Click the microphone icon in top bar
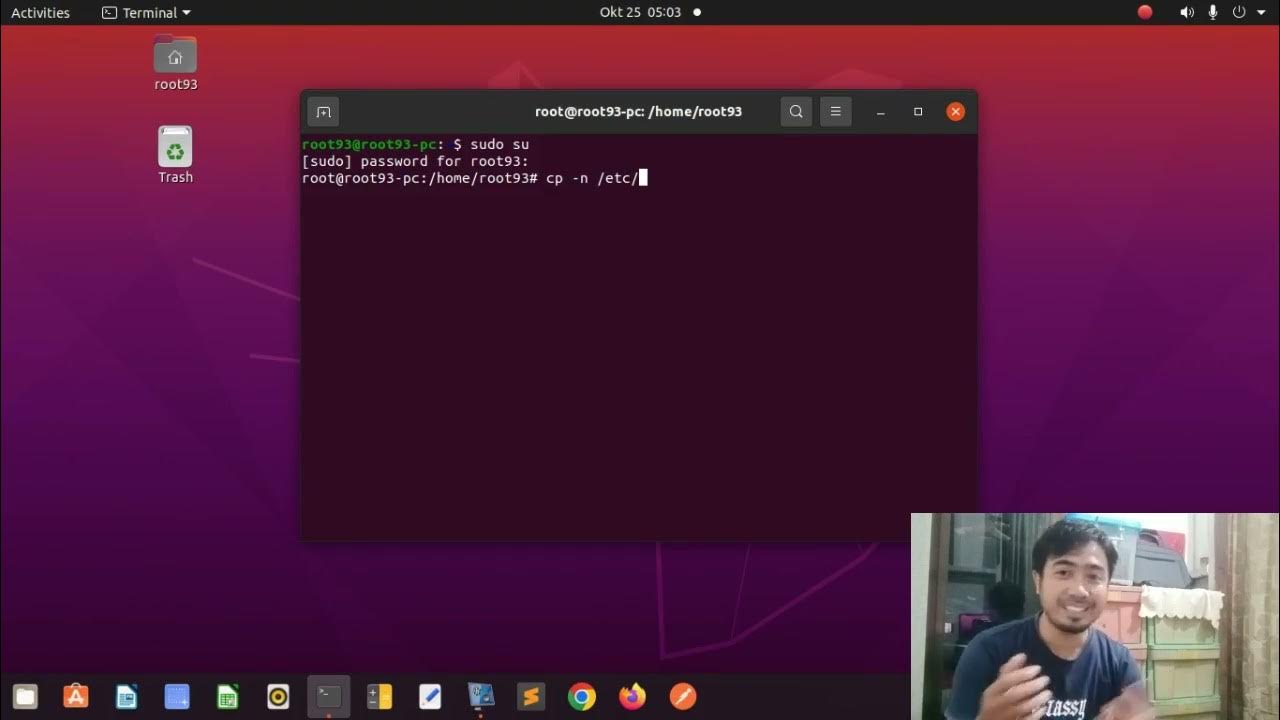This screenshot has height=720, width=1280. click(x=1213, y=12)
